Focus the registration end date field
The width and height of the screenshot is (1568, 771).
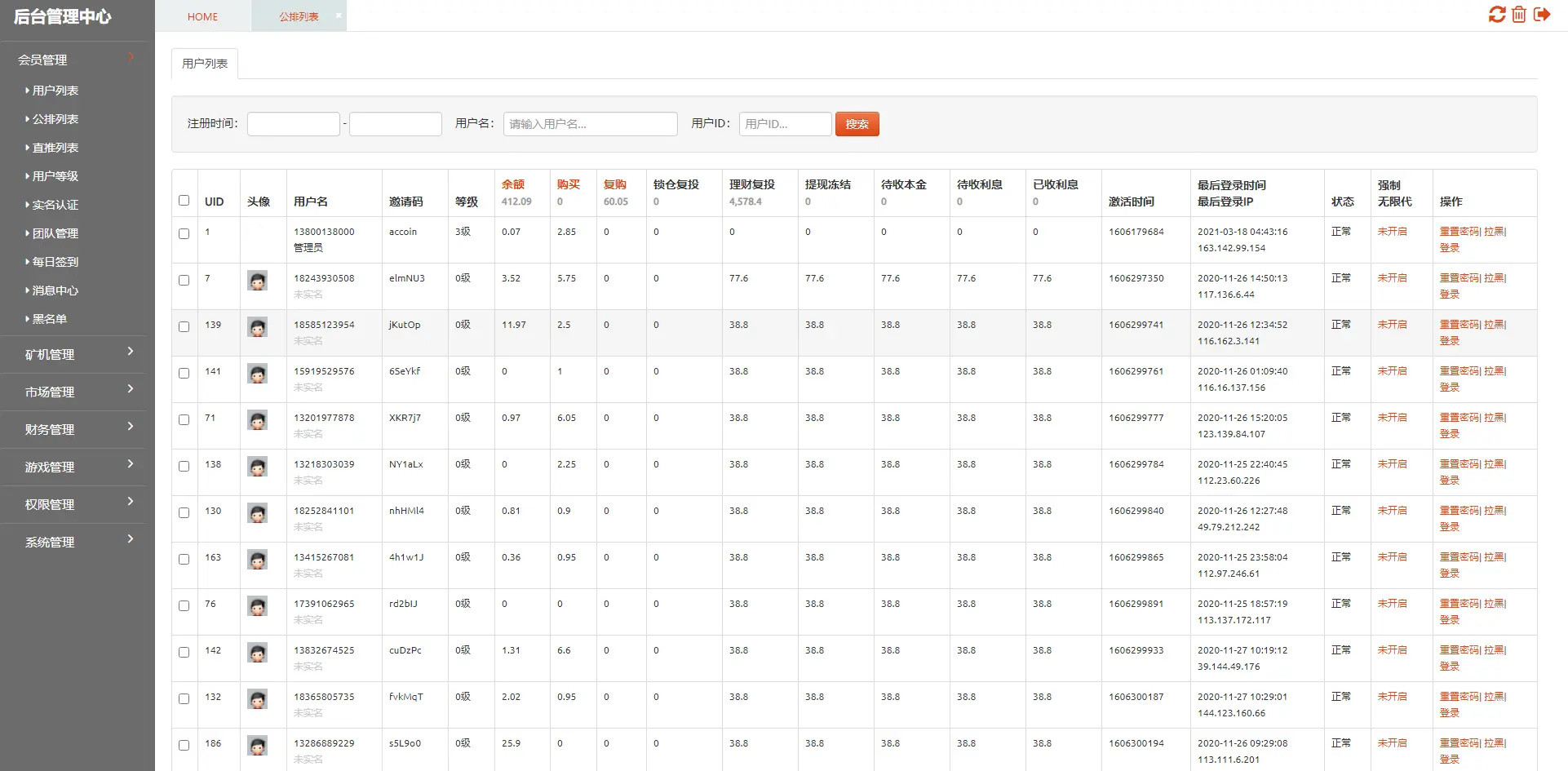pyautogui.click(x=396, y=124)
